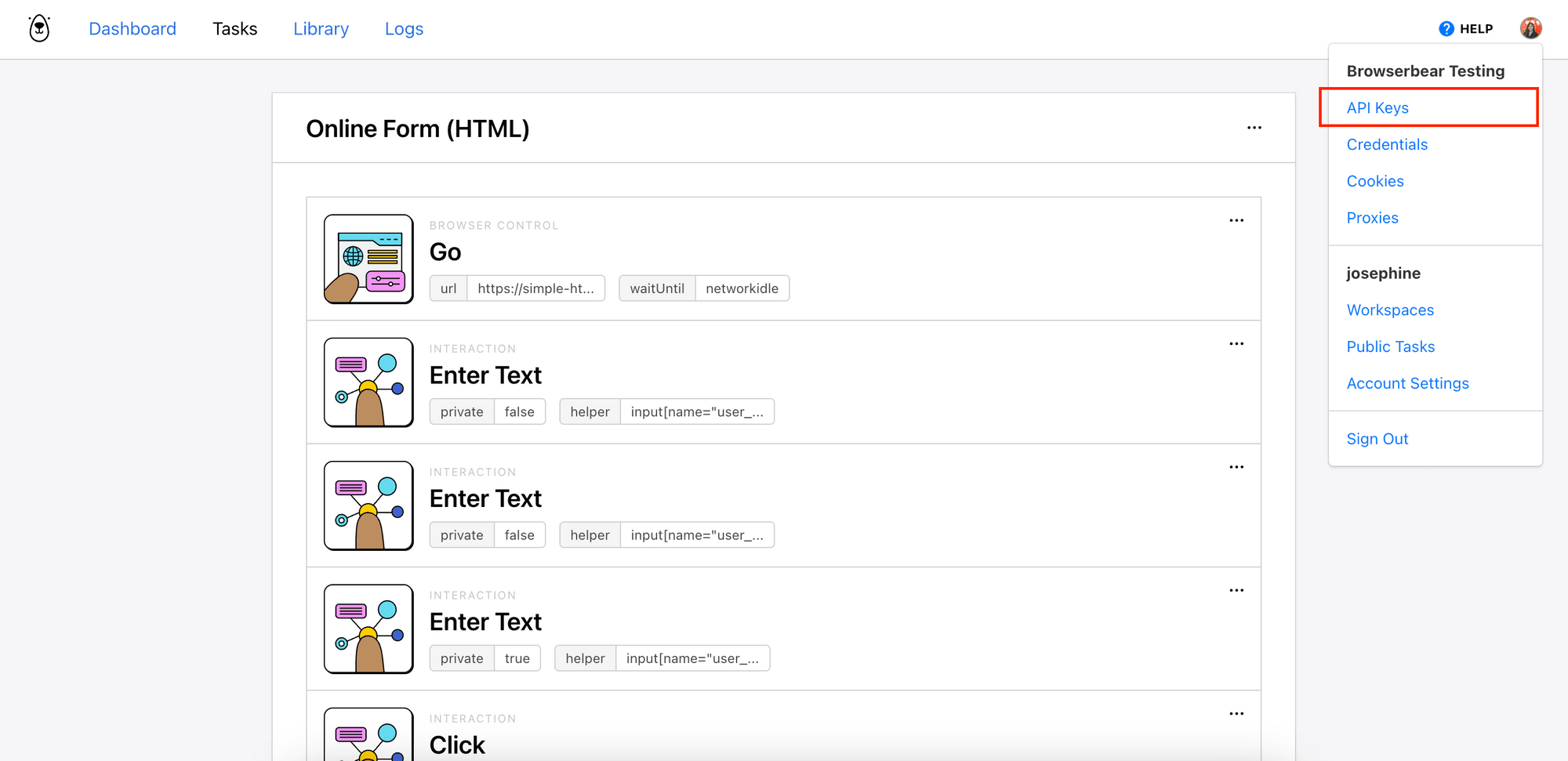1568x761 pixels.
Task: Click the profile avatar picture
Action: pyautogui.click(x=1531, y=27)
